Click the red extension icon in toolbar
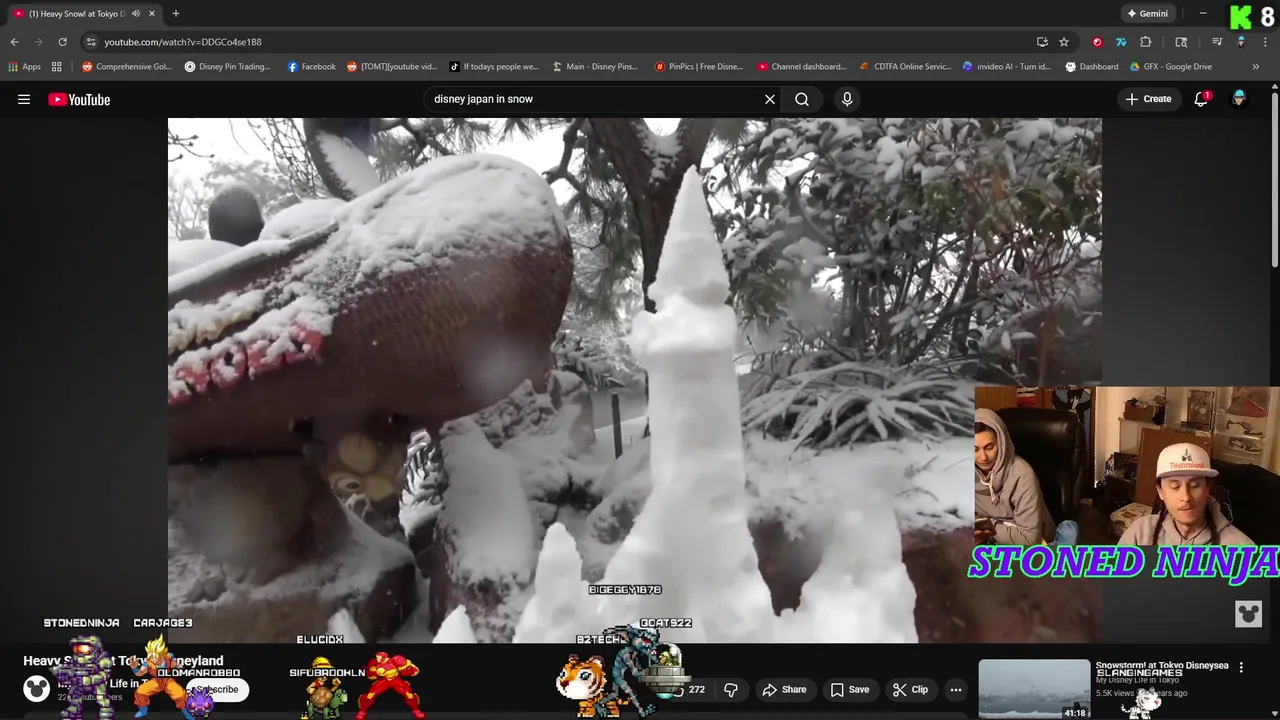 click(1097, 42)
